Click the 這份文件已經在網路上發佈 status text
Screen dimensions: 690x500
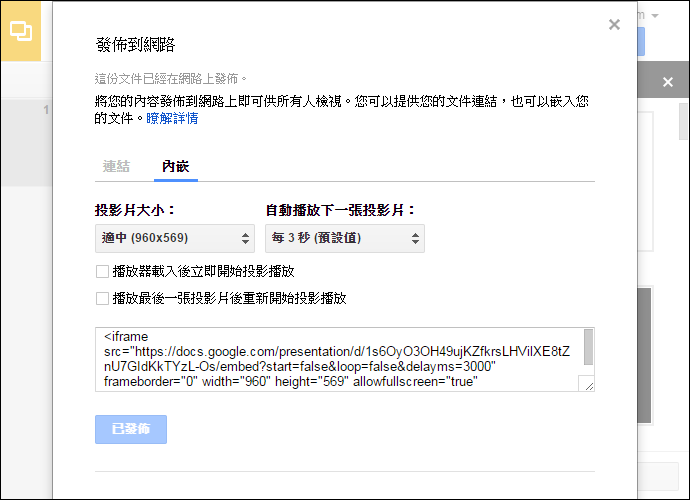[171, 79]
